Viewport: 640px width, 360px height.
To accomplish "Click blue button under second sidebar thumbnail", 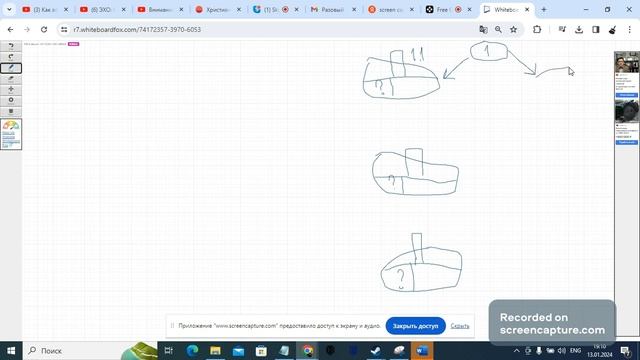I will coord(627,142).
